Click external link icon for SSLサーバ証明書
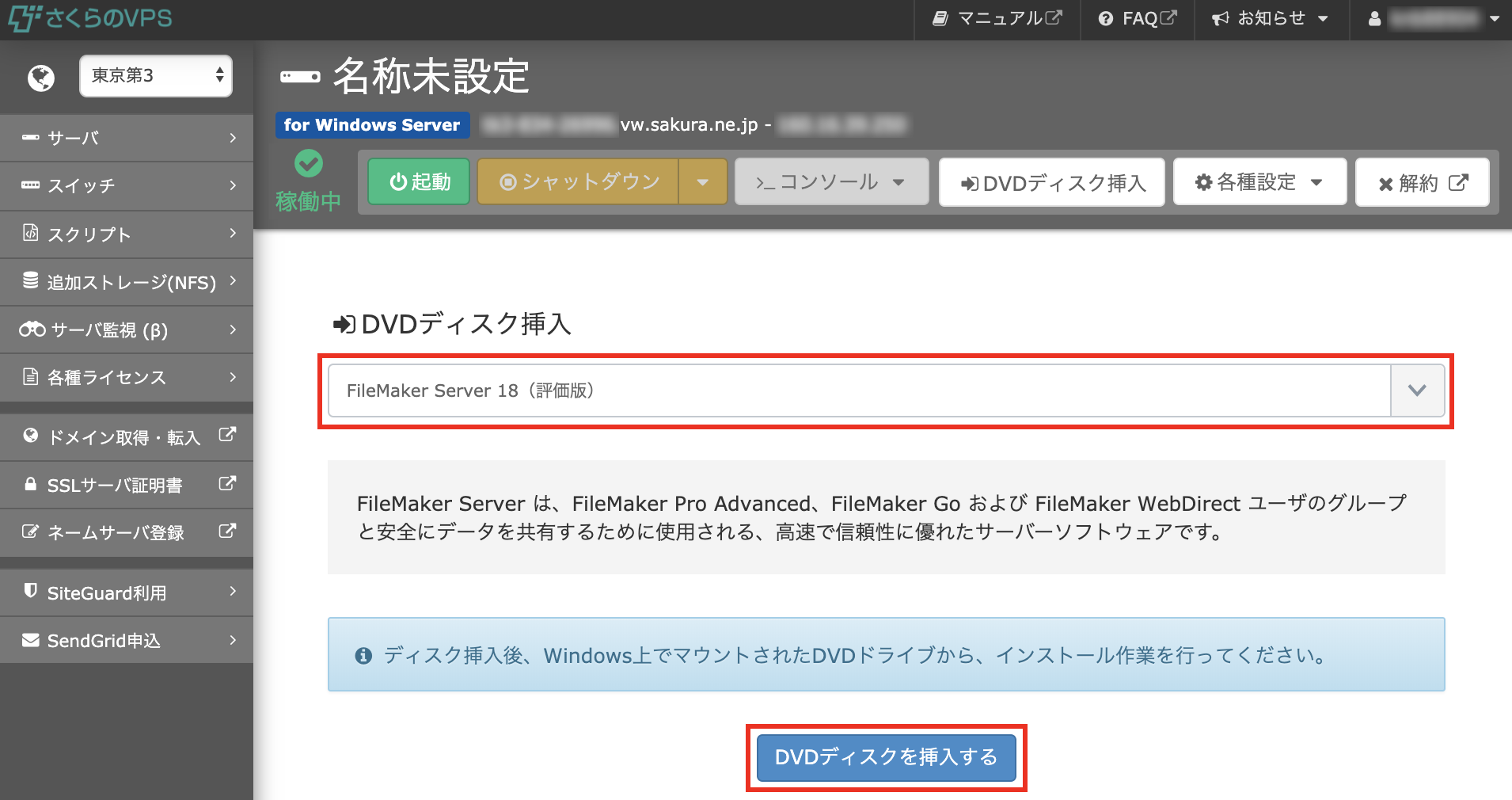1512x800 pixels. click(x=227, y=483)
